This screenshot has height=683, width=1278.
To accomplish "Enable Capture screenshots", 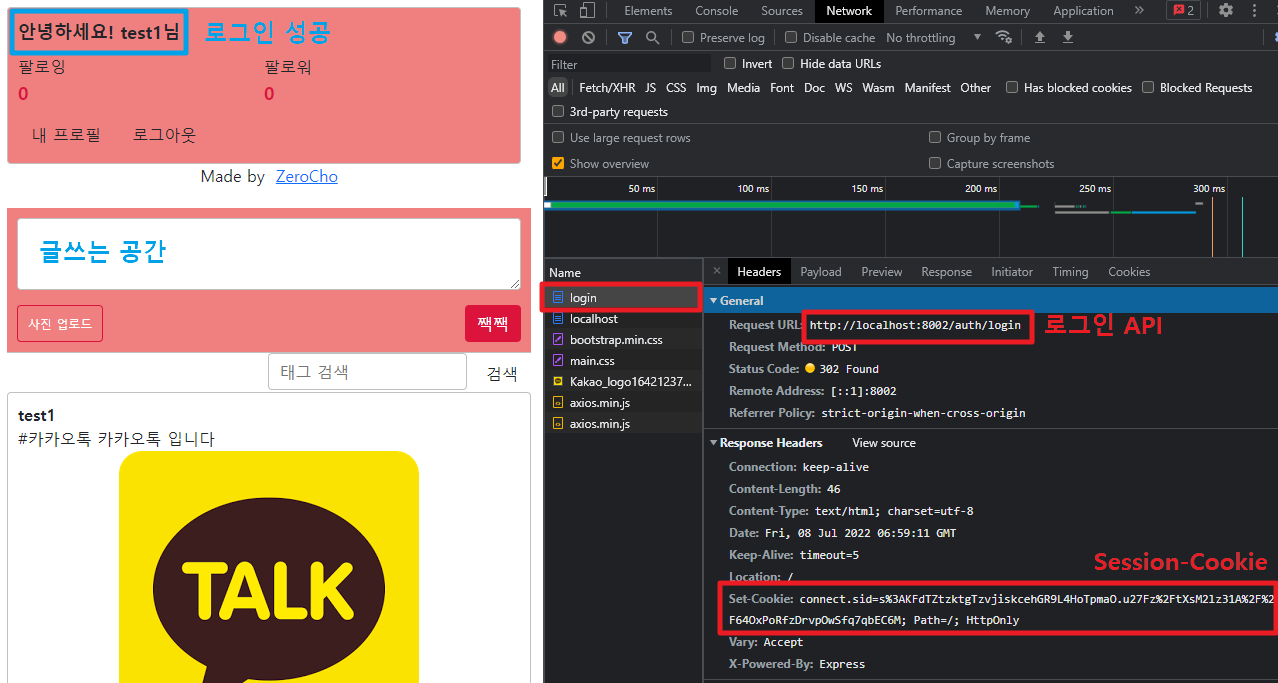I will (x=935, y=164).
